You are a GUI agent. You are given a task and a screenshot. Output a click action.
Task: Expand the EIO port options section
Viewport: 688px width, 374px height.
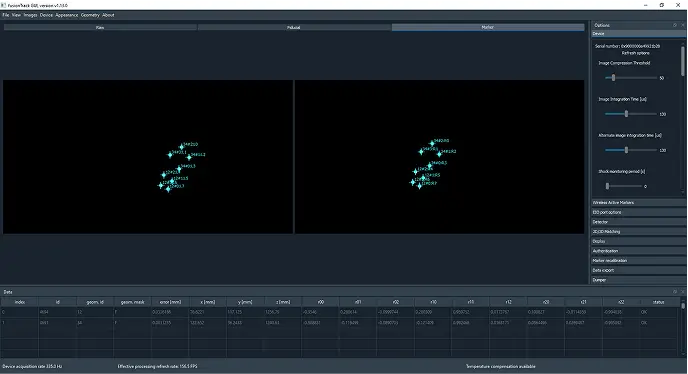click(638, 212)
